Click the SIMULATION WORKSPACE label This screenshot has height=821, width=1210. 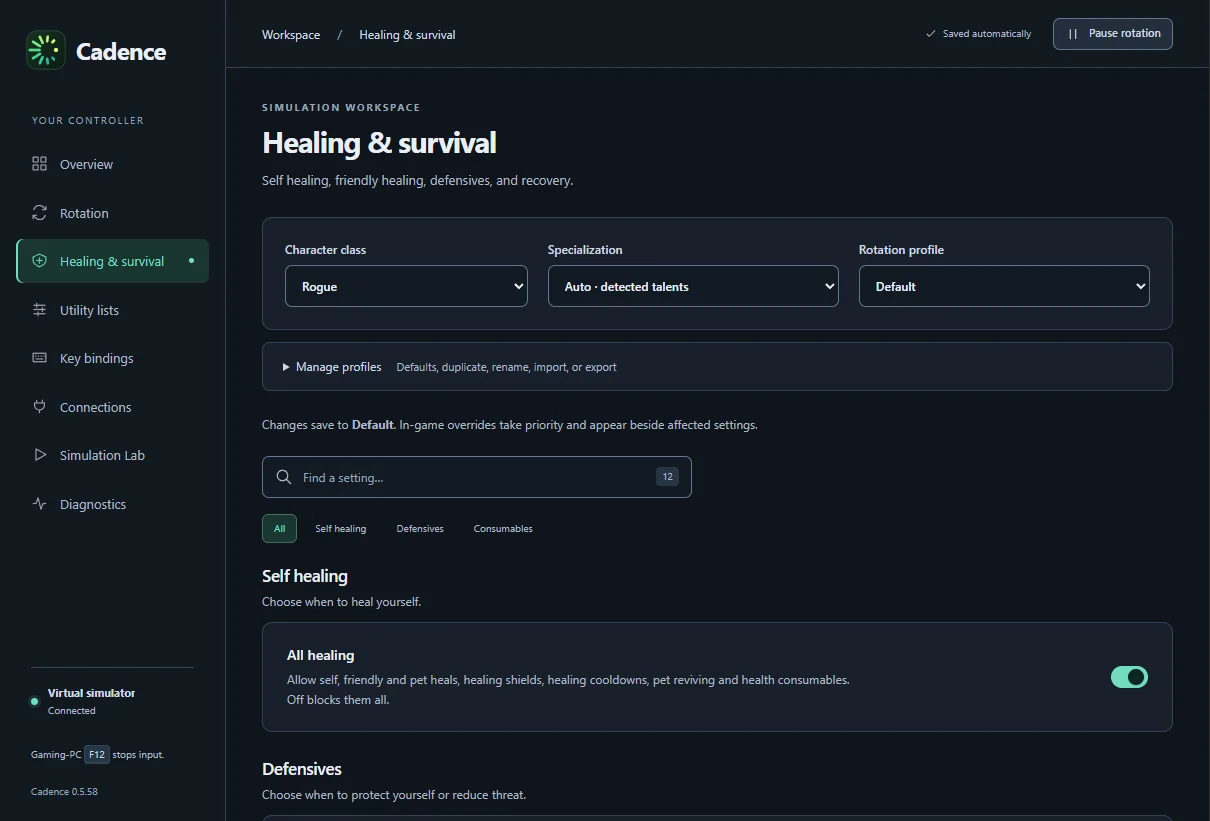pos(341,107)
